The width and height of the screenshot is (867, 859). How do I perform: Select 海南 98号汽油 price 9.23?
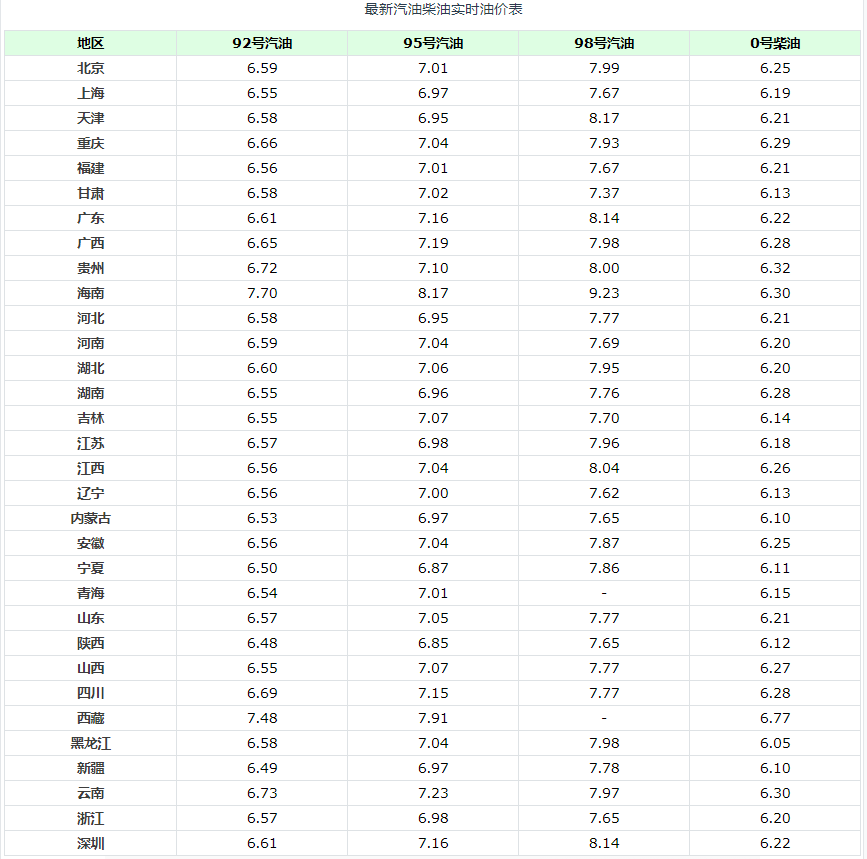(604, 293)
